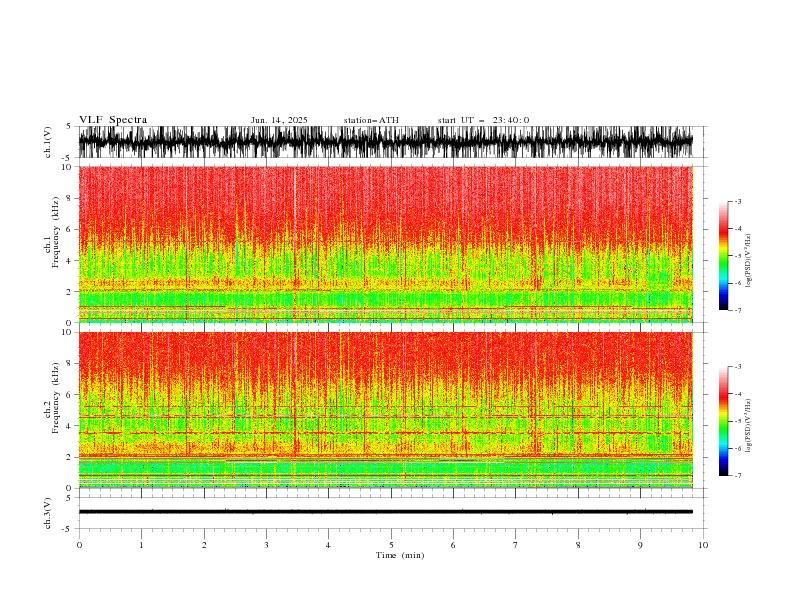Click the "ch.2 Frequency (kHz)" axis label
The image size is (792, 612).
[x=51, y=398]
